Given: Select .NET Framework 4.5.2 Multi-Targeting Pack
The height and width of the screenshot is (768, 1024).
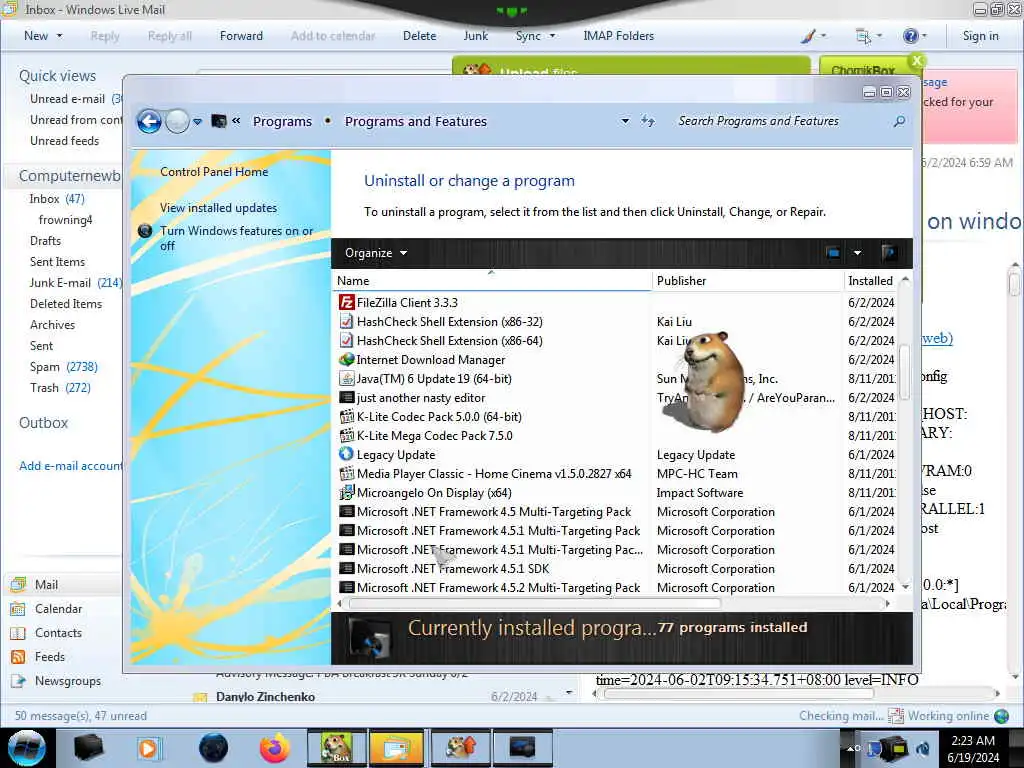Looking at the screenshot, I should (x=616, y=588).
